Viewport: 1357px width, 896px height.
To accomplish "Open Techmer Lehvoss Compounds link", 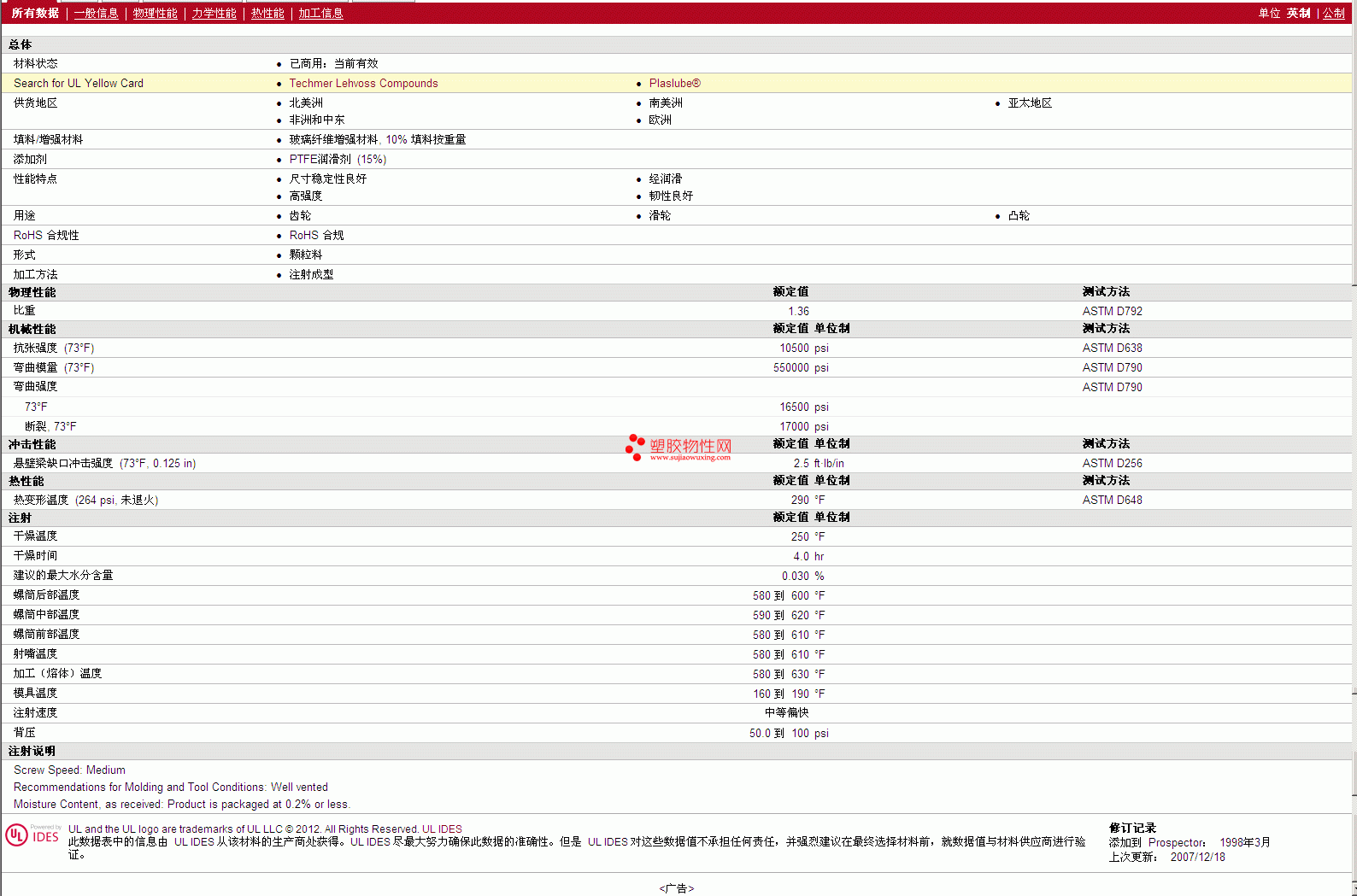I will 363,84.
